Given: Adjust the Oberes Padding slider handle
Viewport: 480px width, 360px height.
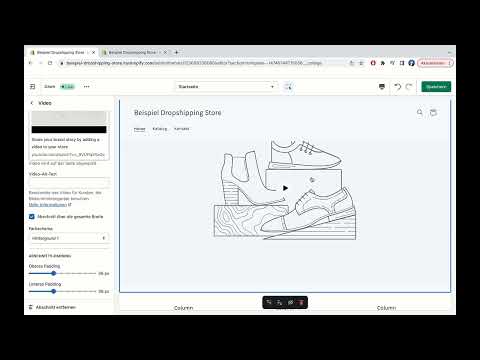Looking at the screenshot, I should click(x=54, y=273).
